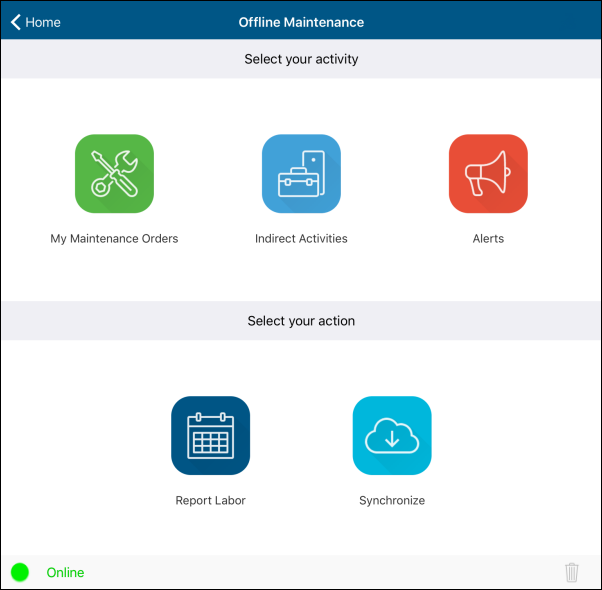Tap the Synchronize cloud download icon
This screenshot has width=602, height=590.
pos(392,435)
